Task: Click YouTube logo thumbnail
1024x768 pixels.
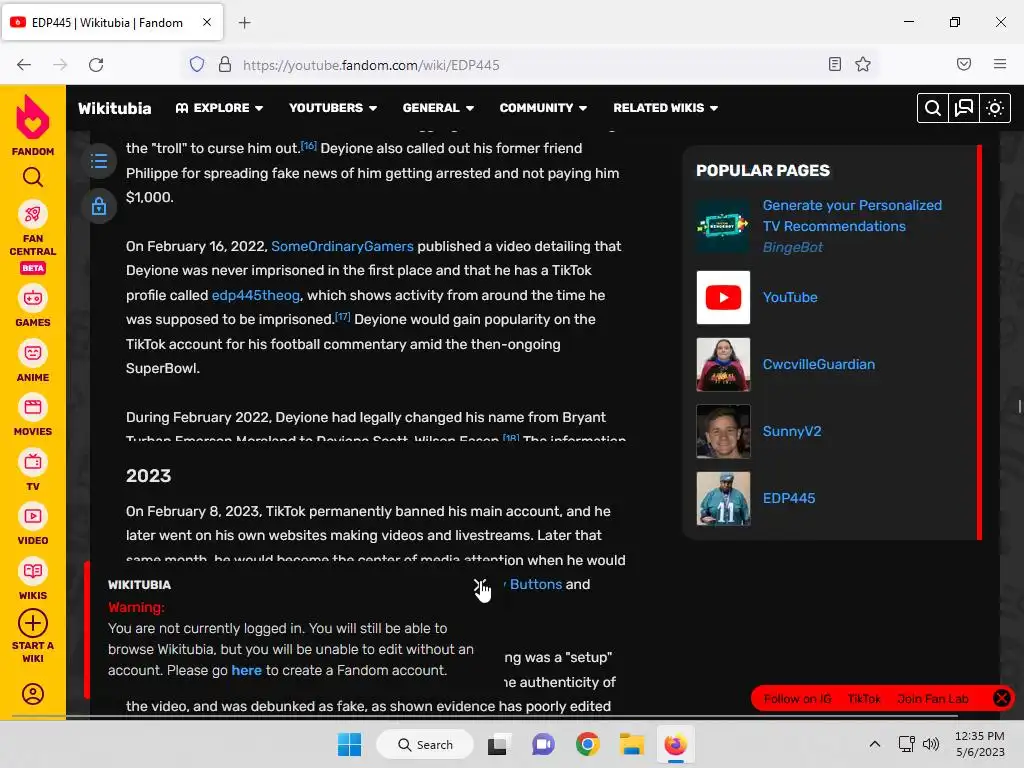Action: click(x=723, y=297)
